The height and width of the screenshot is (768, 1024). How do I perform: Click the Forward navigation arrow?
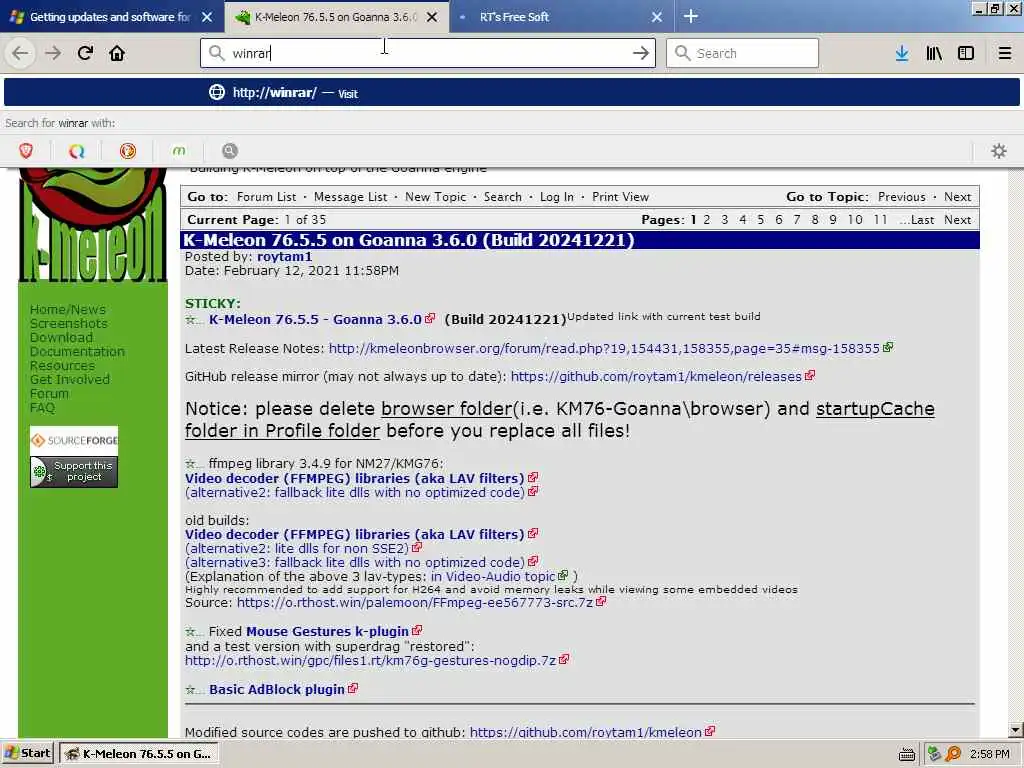[x=53, y=53]
